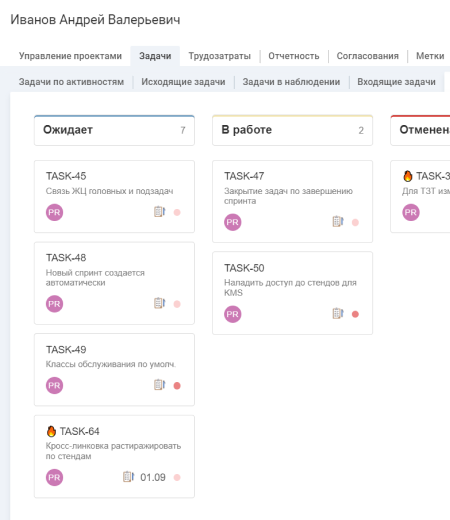
Task: Click the clipboard icon on TASK-50 card
Action: (x=338, y=313)
